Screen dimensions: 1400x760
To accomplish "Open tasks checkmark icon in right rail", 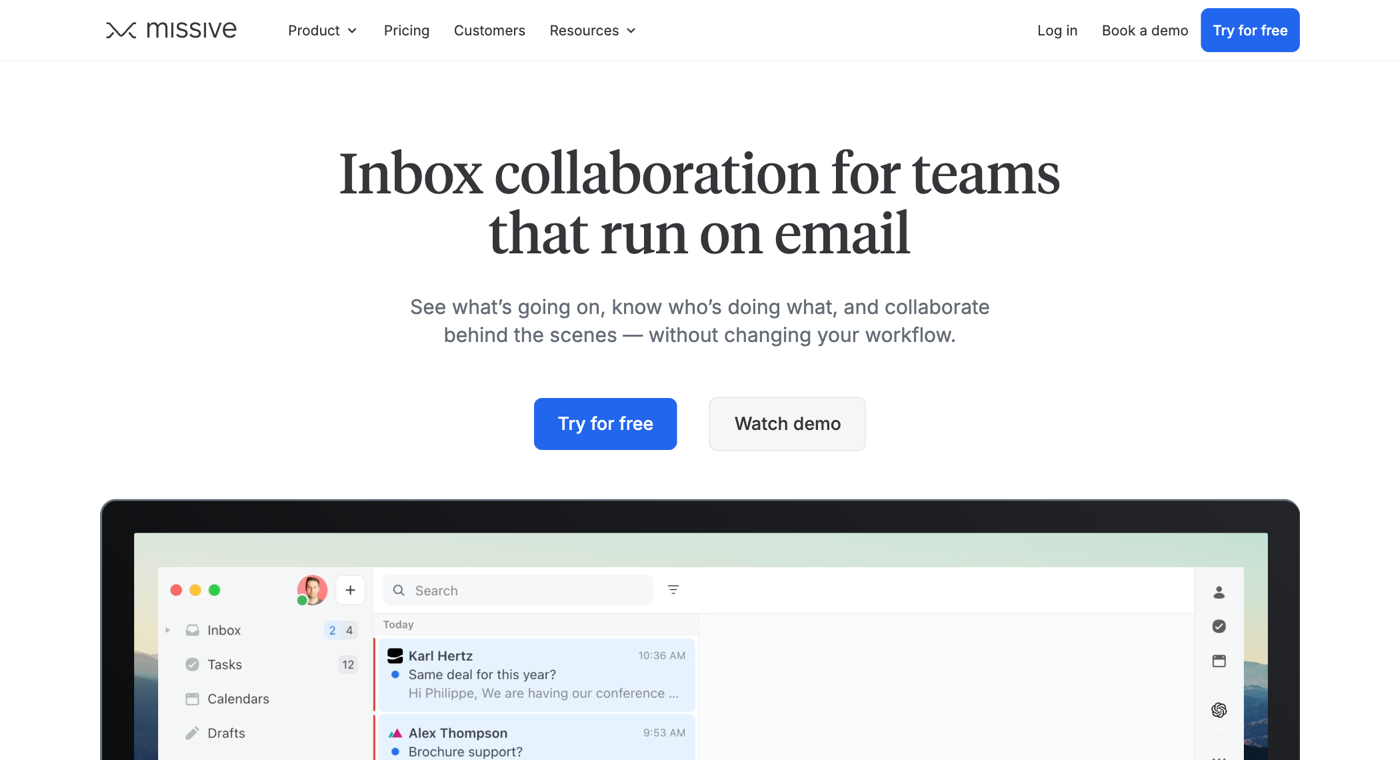I will click(x=1219, y=626).
